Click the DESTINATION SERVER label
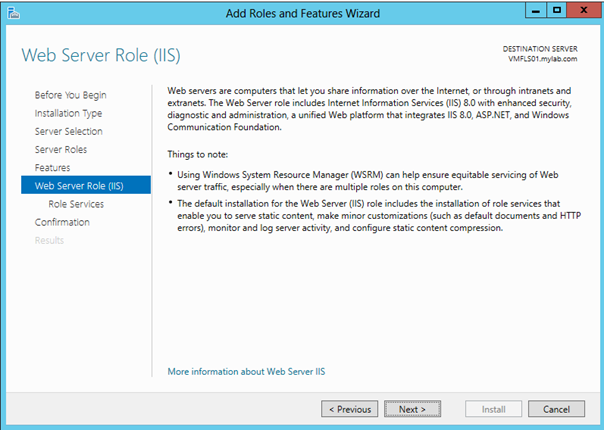The height and width of the screenshot is (430, 604). pos(540,49)
